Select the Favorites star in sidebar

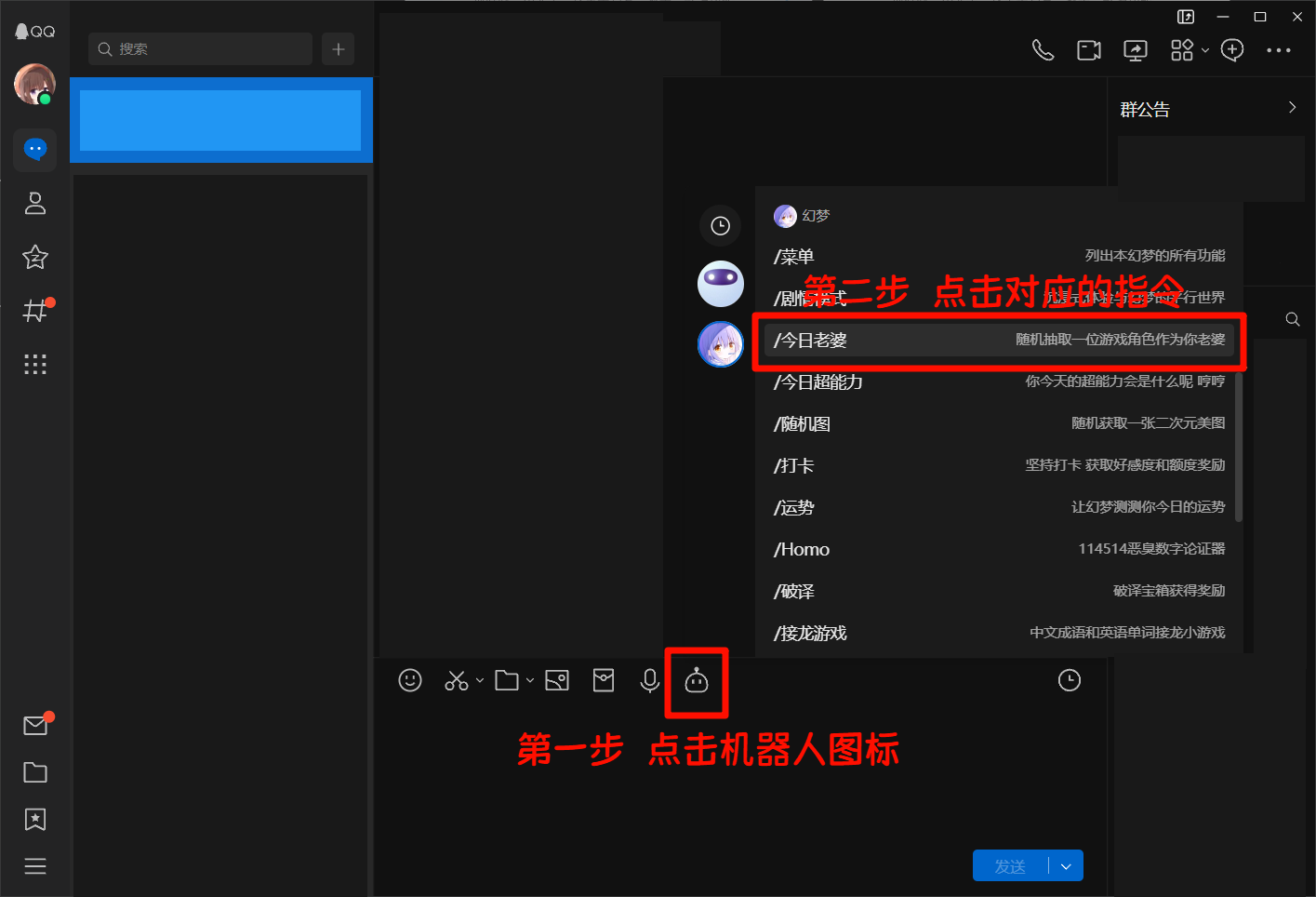pos(34,258)
